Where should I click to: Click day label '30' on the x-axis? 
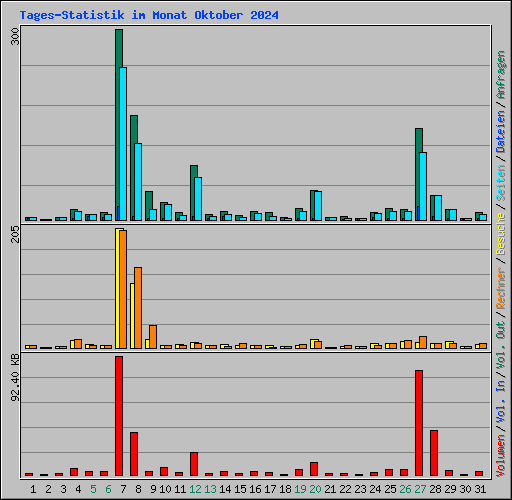pyautogui.click(x=465, y=489)
